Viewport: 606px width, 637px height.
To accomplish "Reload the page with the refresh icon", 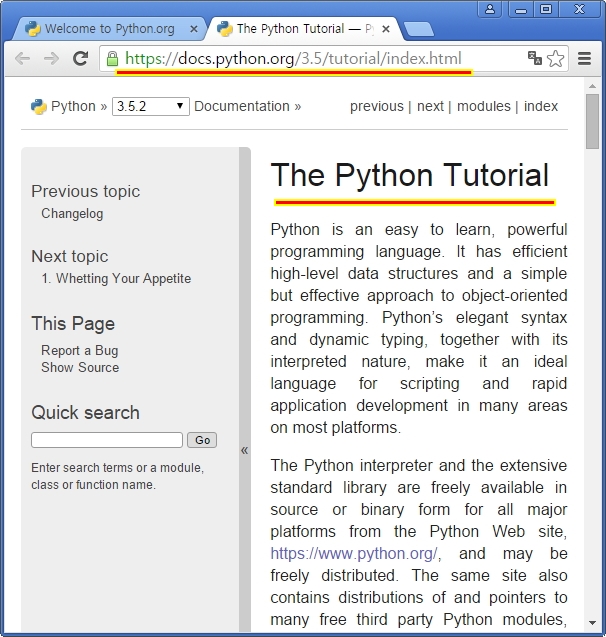I will [80, 59].
